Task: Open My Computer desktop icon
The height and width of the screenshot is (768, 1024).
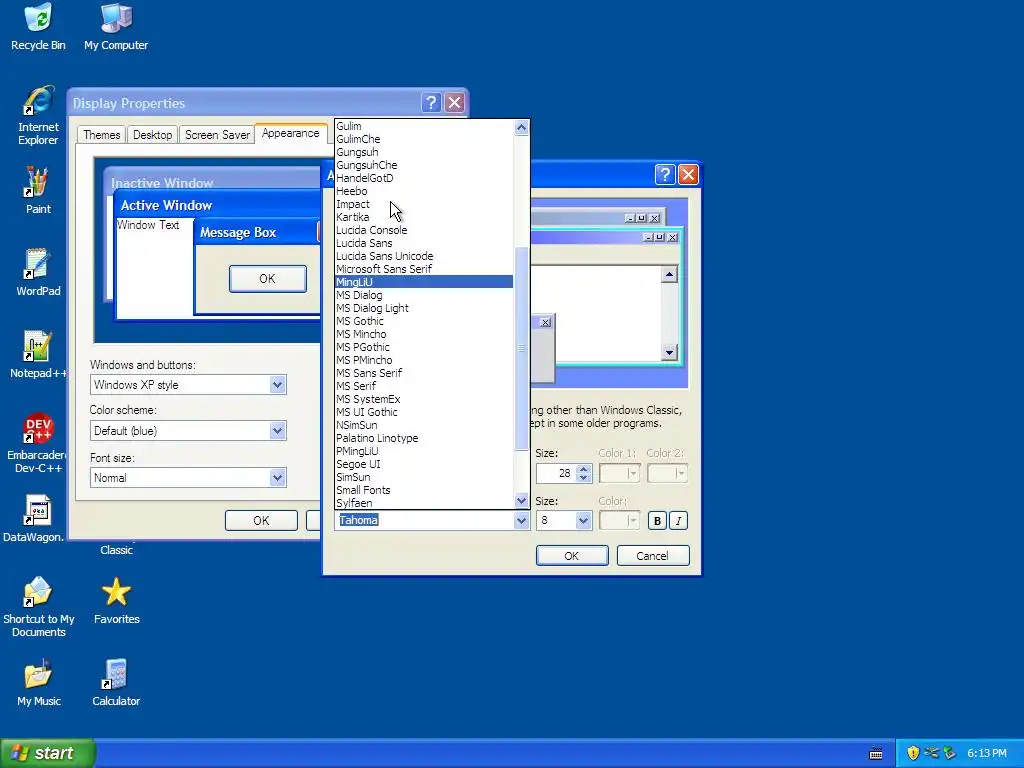Action: 116,27
